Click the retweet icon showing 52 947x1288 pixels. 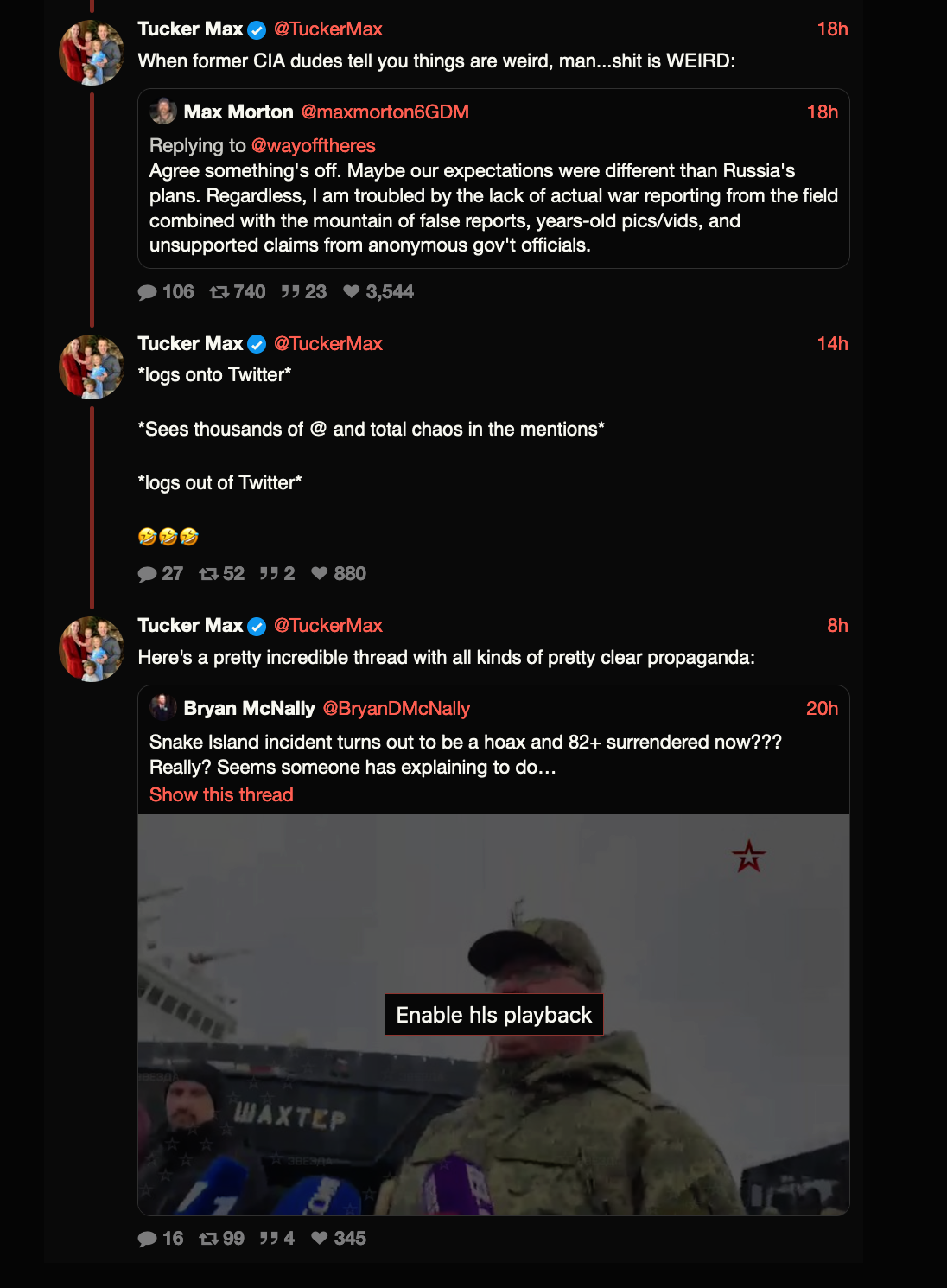point(208,574)
